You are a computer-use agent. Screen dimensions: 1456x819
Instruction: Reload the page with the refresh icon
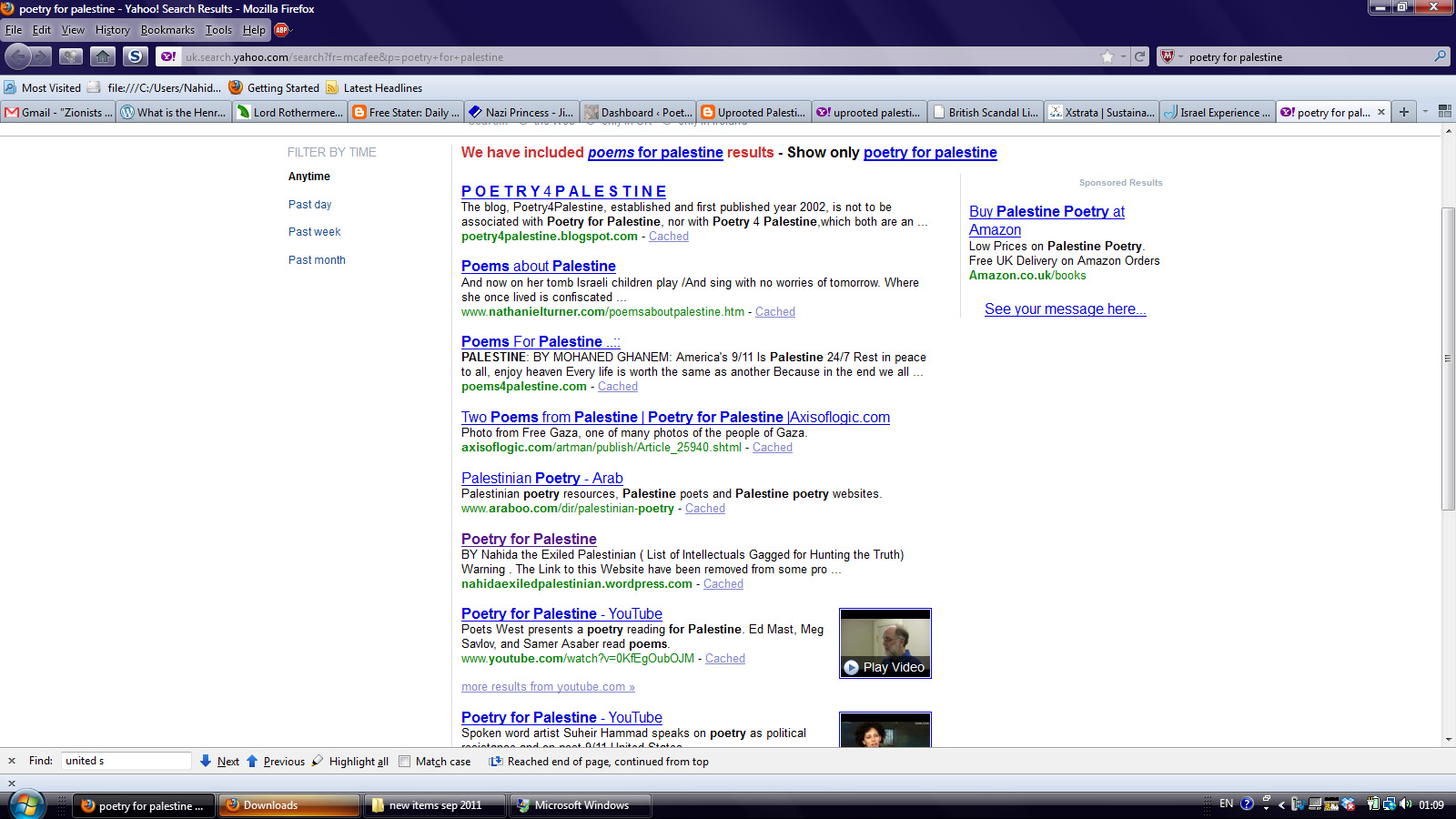pos(1139,56)
